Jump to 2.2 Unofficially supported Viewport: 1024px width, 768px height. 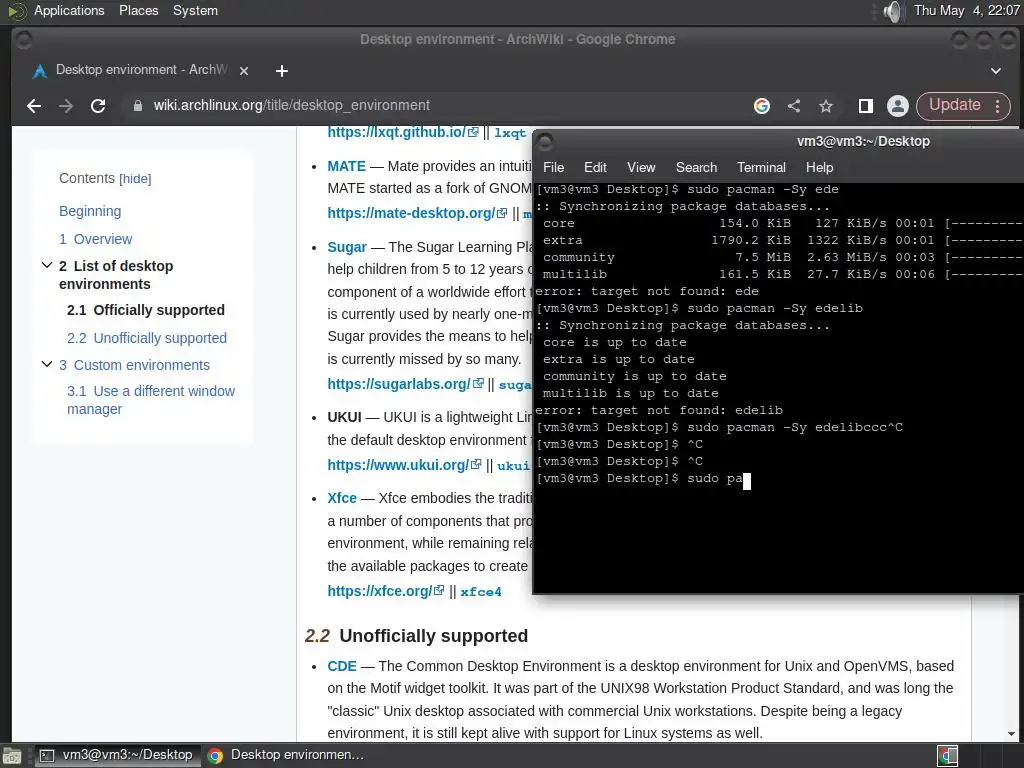coord(147,338)
